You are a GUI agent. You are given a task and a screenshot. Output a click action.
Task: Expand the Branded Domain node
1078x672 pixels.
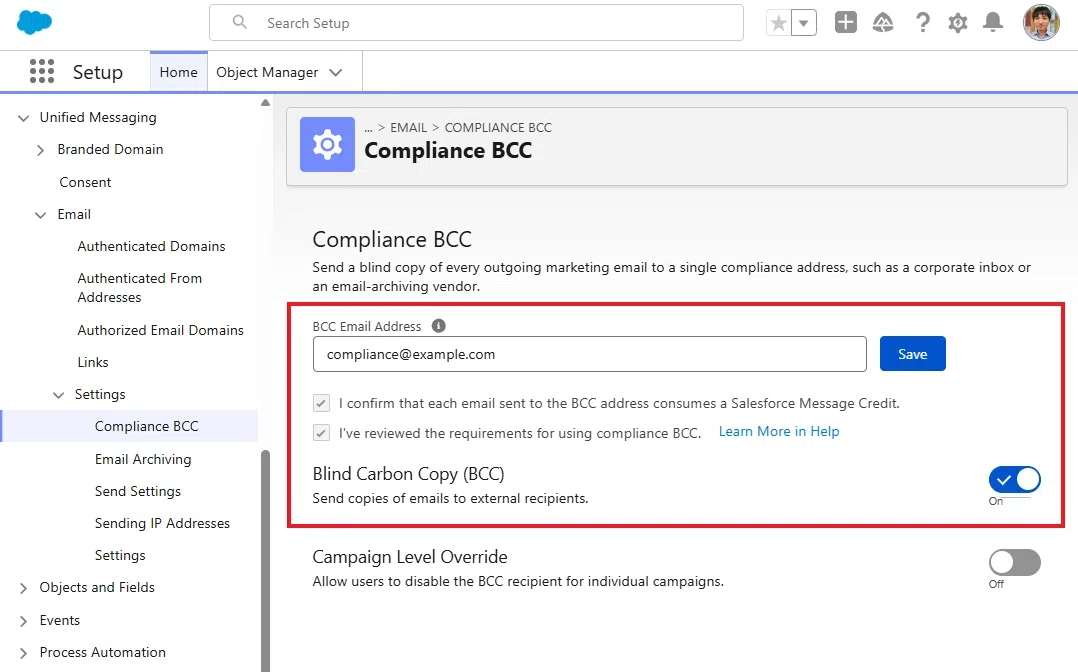(41, 150)
